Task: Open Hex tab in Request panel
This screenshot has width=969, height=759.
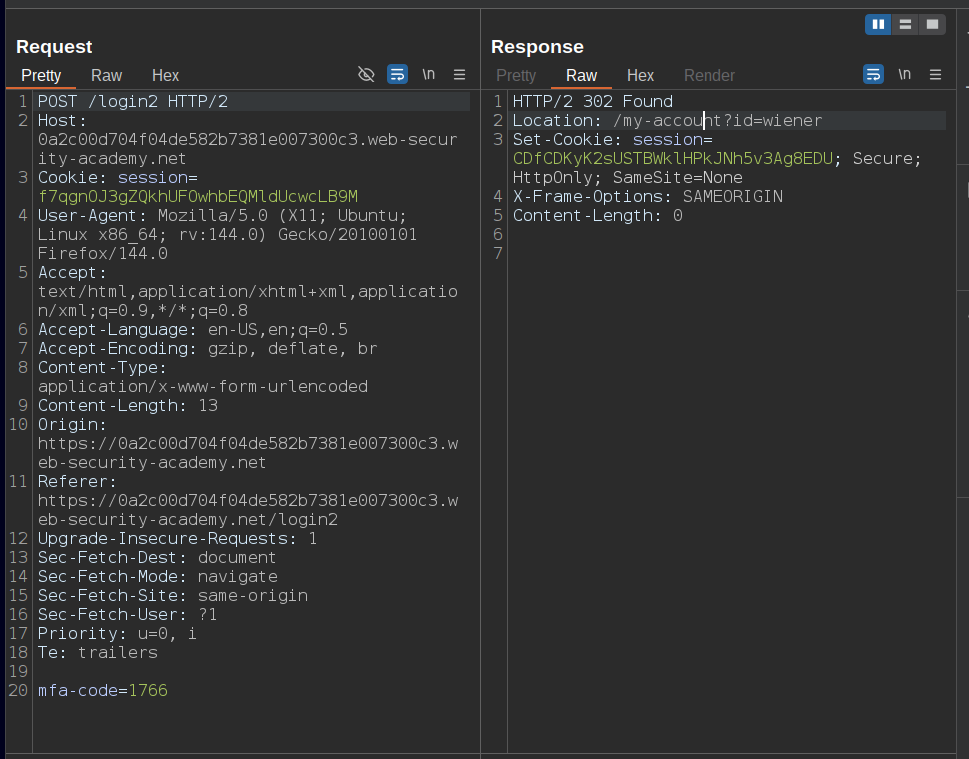Action: tap(166, 76)
